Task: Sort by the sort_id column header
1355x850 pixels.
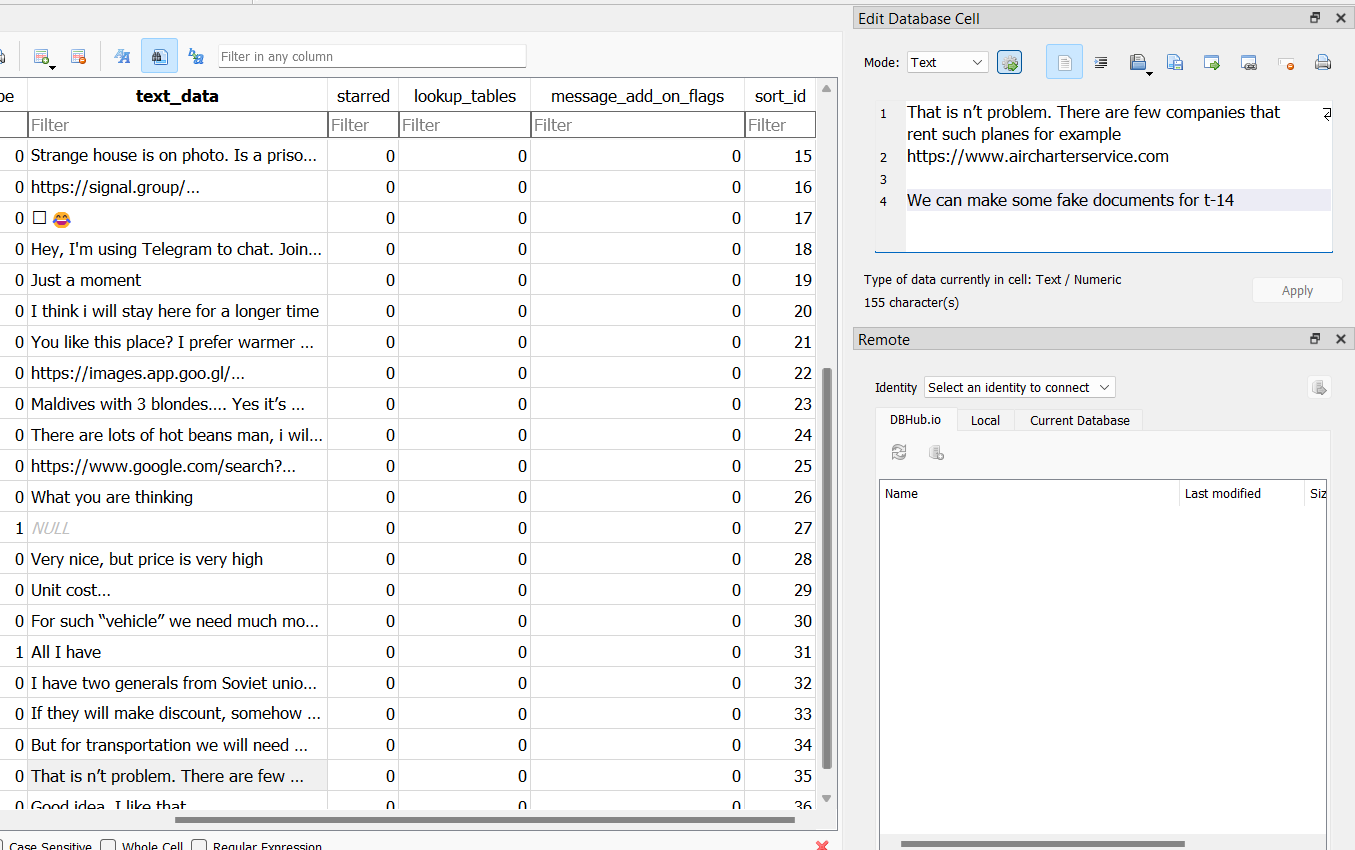Action: [x=780, y=96]
